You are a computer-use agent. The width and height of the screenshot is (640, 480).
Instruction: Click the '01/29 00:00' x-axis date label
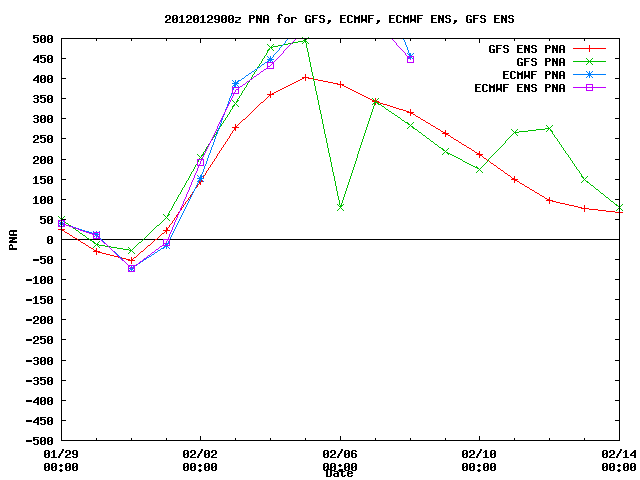(x=61, y=460)
